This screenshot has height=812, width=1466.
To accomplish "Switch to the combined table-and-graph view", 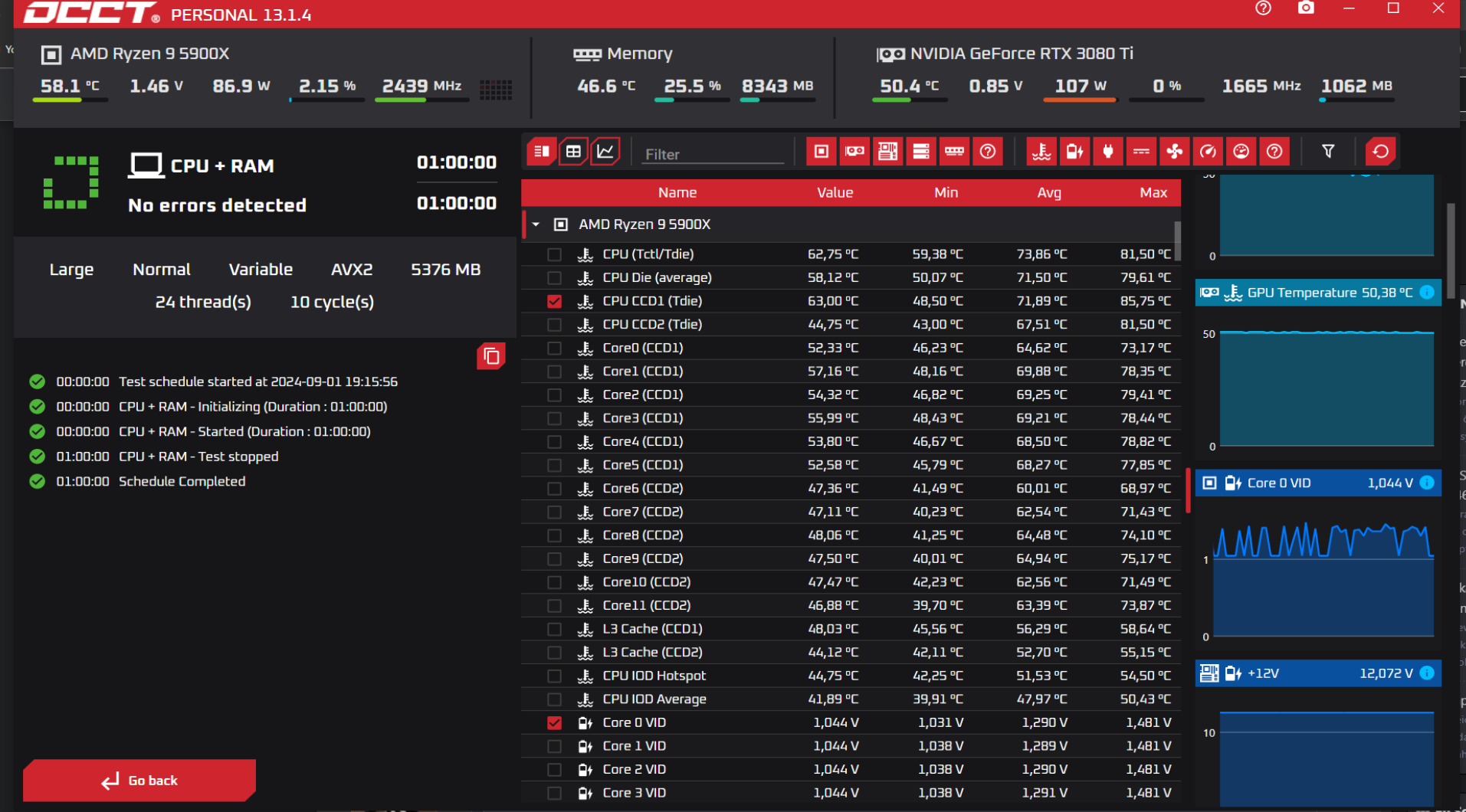I will click(541, 152).
